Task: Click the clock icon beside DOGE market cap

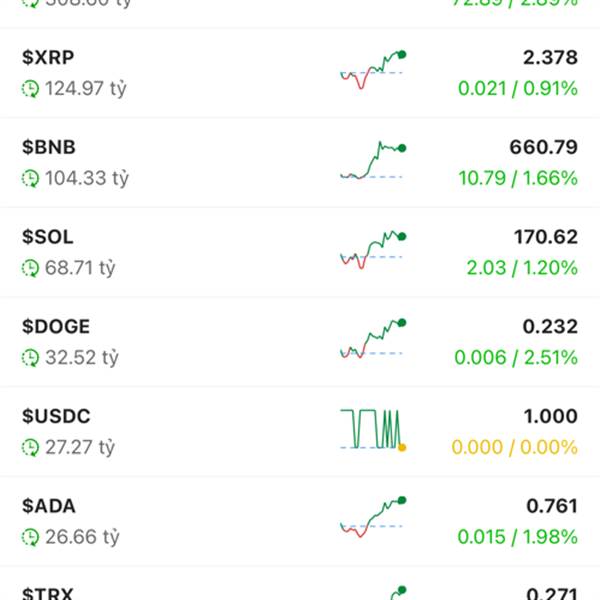Action: point(30,358)
